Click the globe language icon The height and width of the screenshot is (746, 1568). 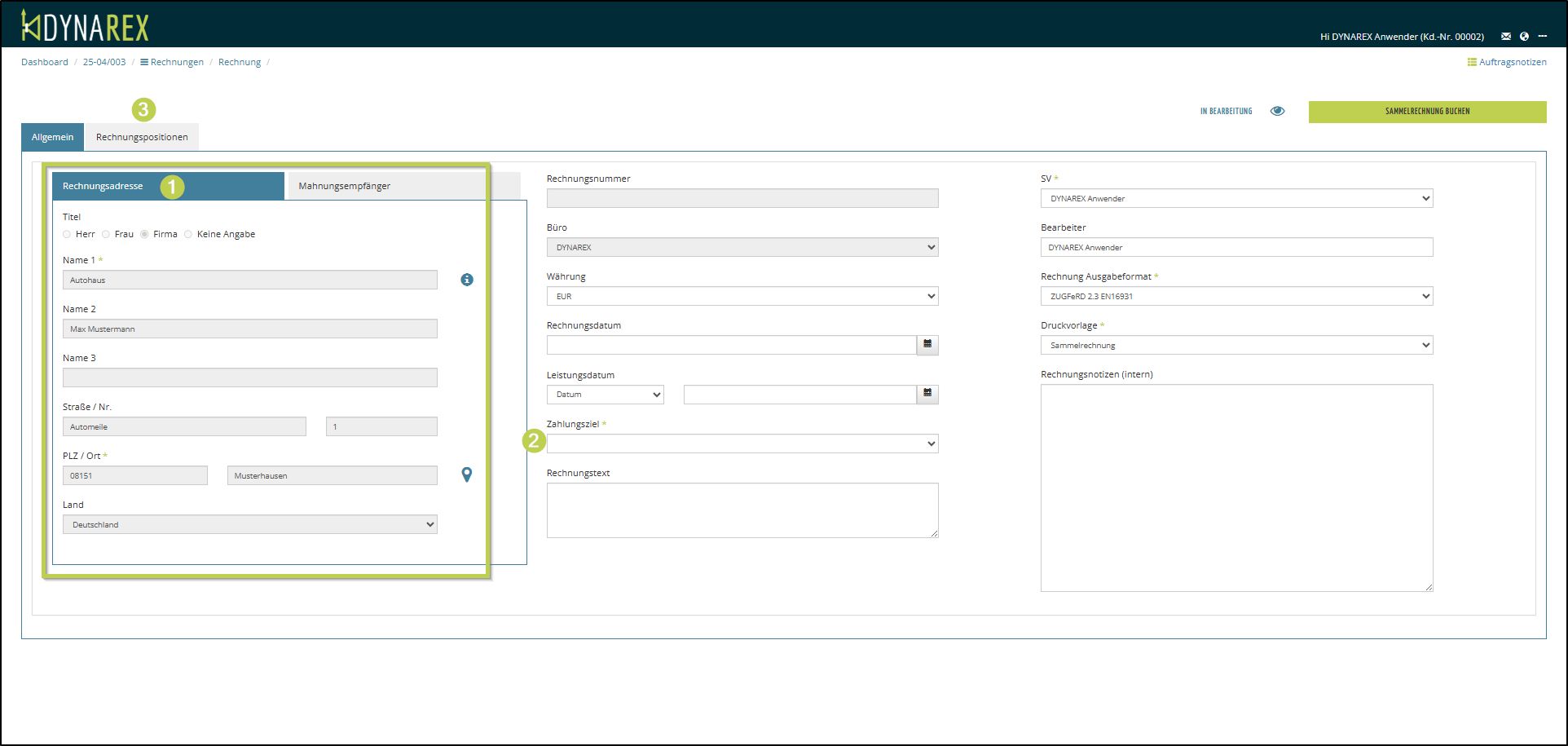1524,37
